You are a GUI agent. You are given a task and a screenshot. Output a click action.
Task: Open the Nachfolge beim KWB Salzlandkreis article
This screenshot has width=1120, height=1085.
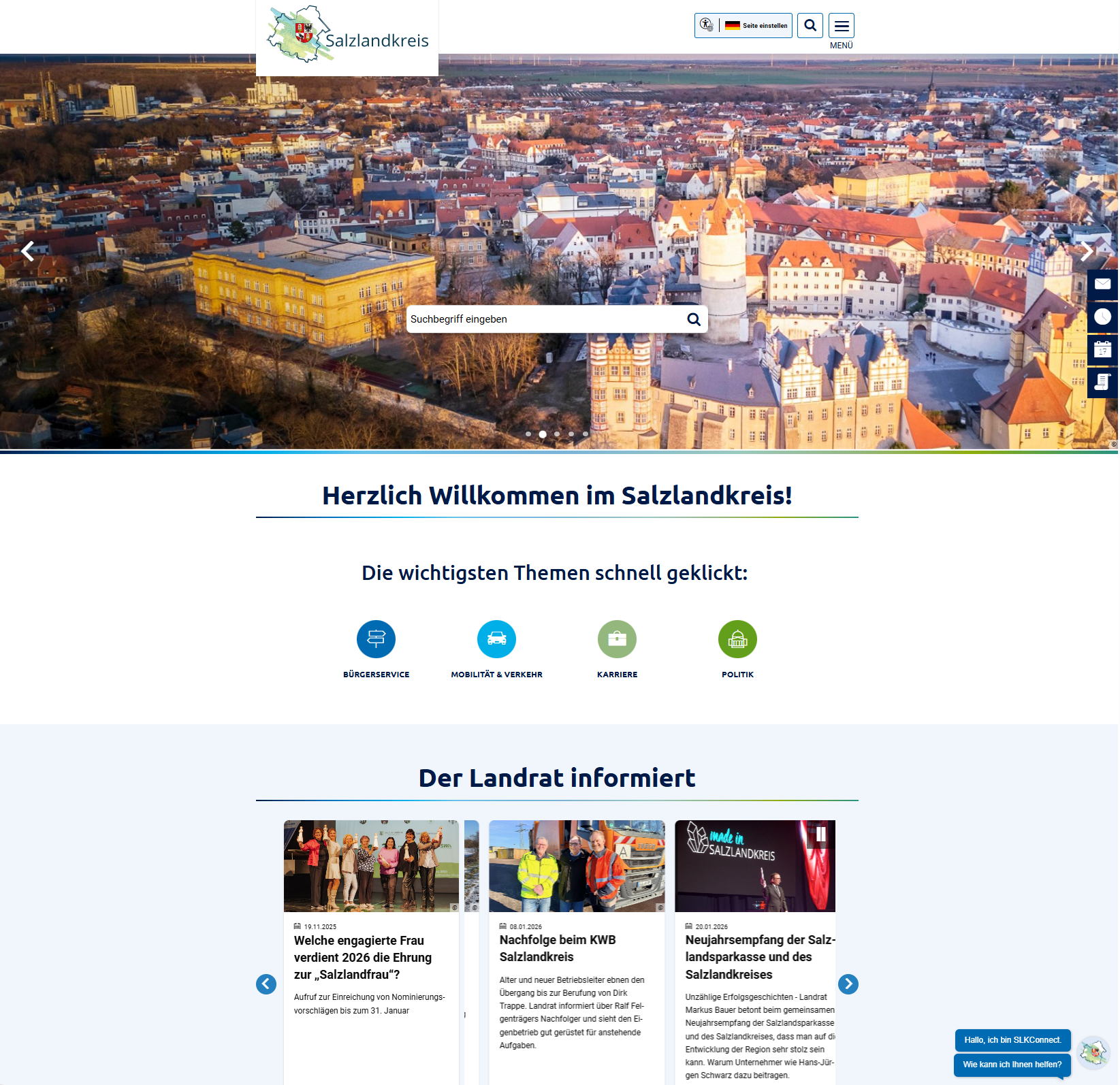(558, 948)
